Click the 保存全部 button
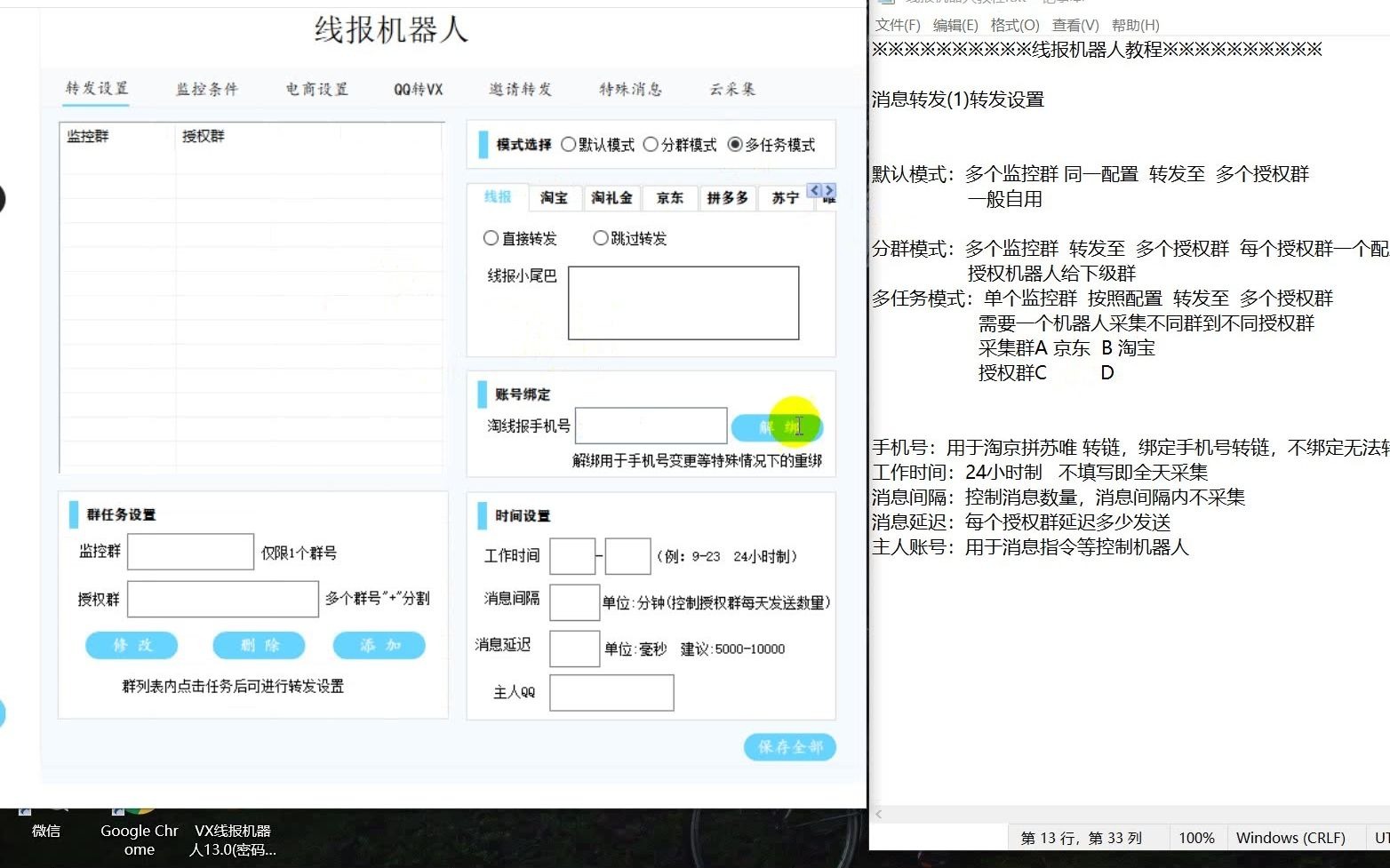The width and height of the screenshot is (1390, 868). click(790, 747)
